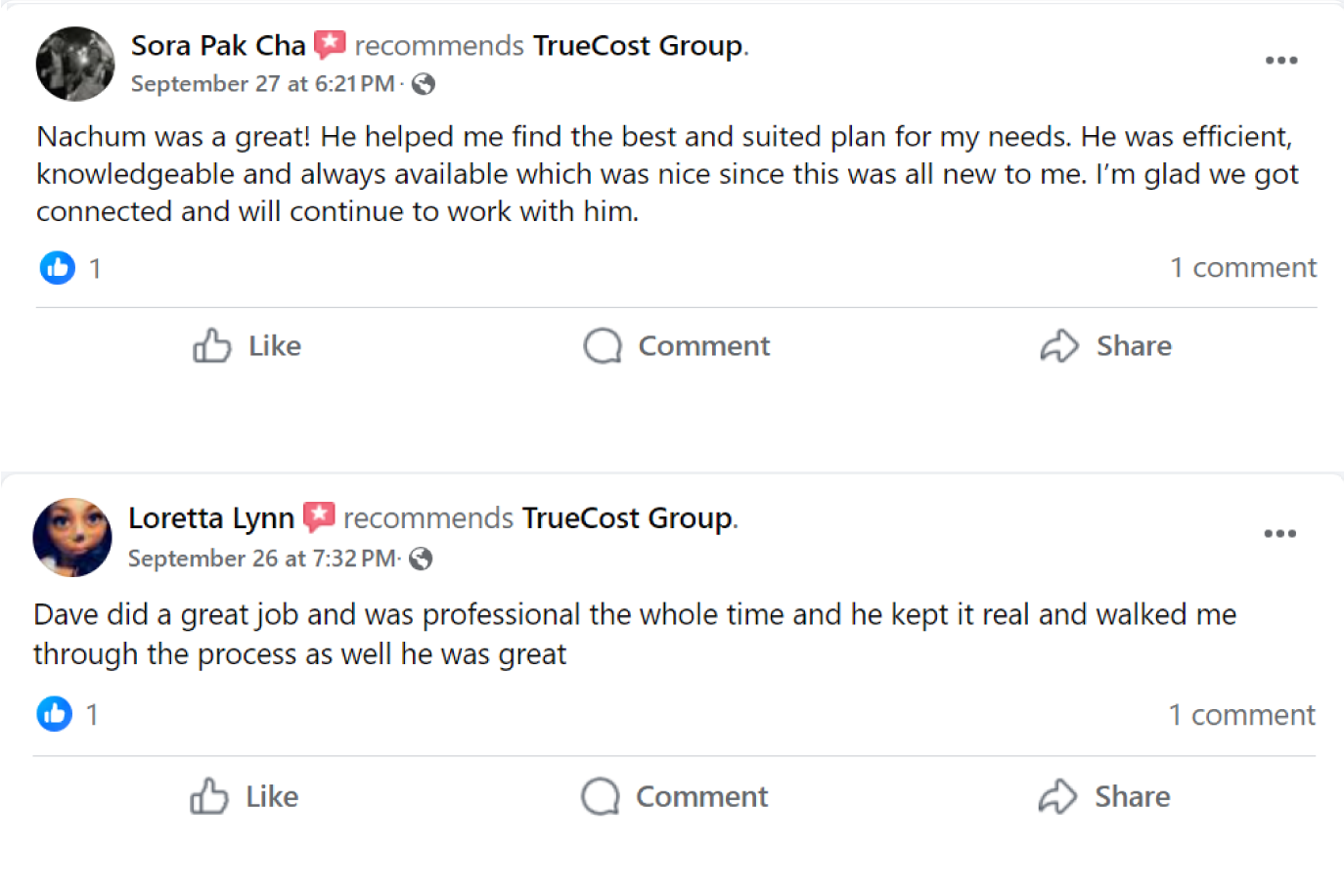1344x896 pixels.
Task: Click the globe privacy icon on Sora's post
Action: (x=424, y=85)
